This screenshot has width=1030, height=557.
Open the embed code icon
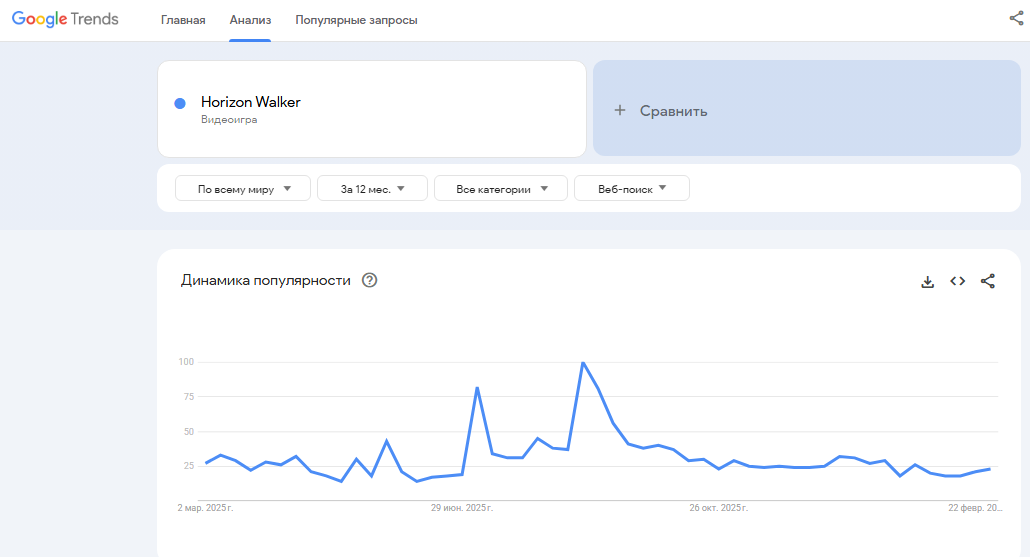(957, 281)
